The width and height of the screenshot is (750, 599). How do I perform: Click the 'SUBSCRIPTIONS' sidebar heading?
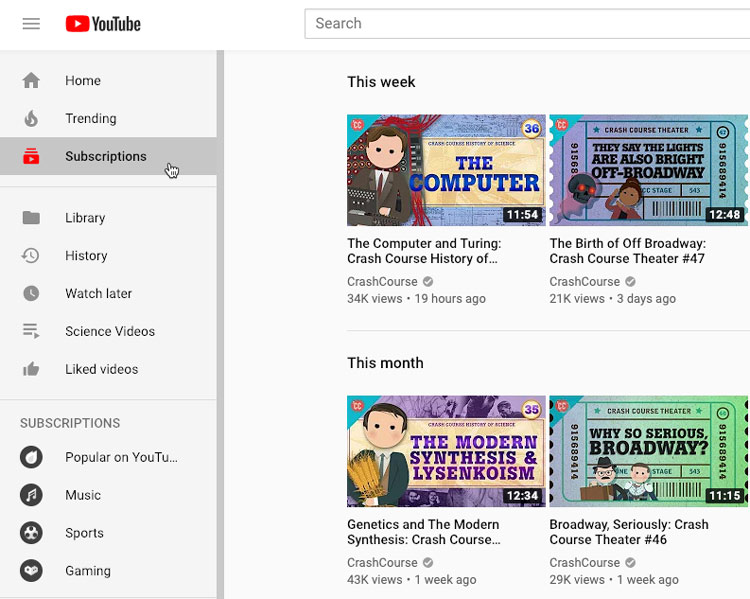70,423
